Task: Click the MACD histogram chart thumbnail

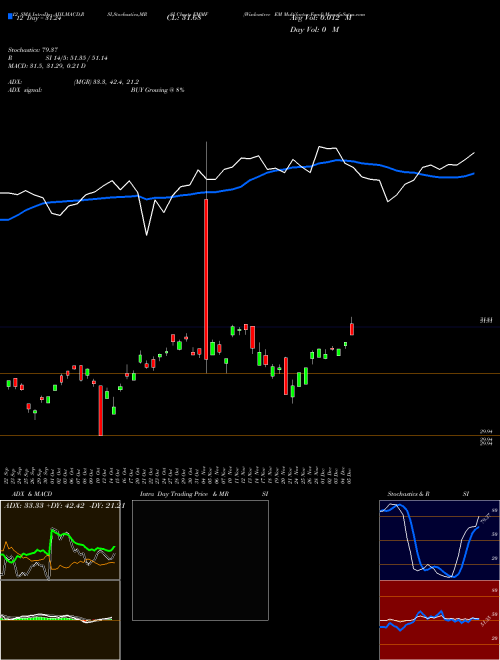Action: point(60,620)
